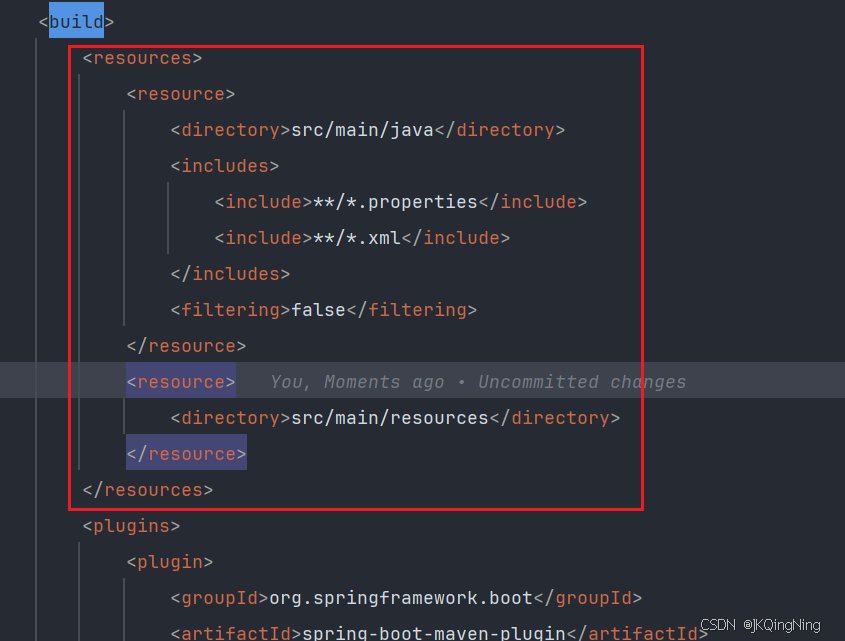
Task: Click the opening includes tag
Action: point(225,166)
